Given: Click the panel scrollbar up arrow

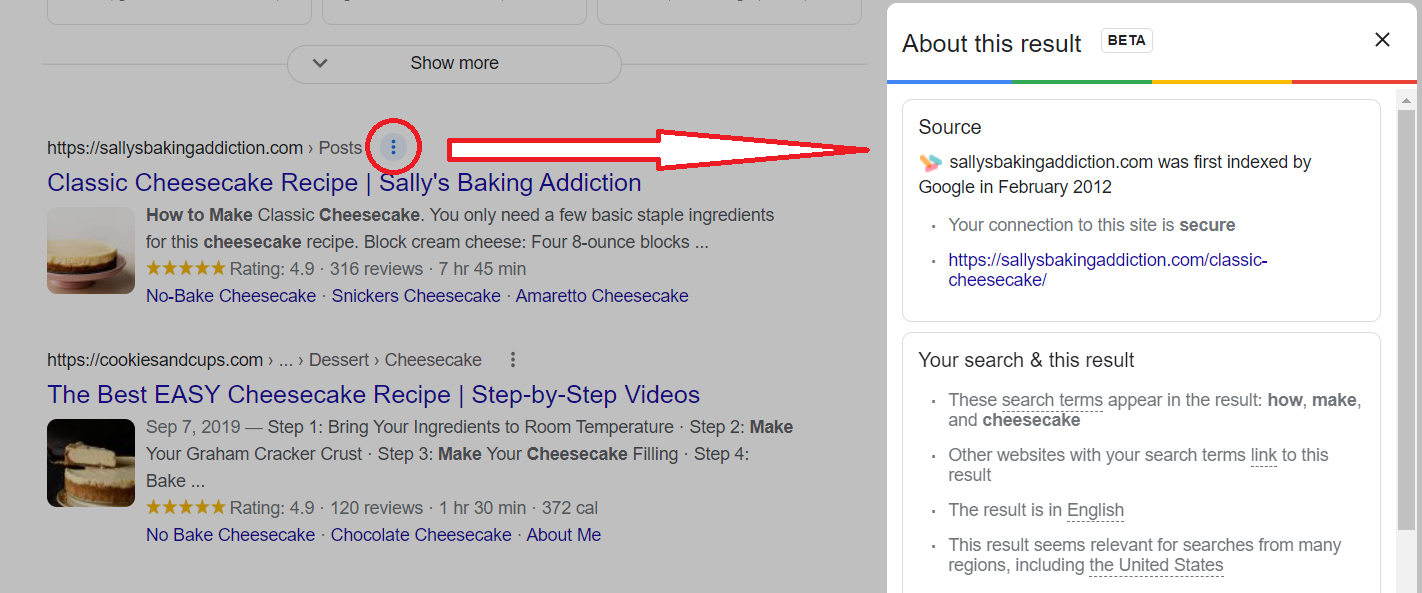Looking at the screenshot, I should coord(1406,100).
